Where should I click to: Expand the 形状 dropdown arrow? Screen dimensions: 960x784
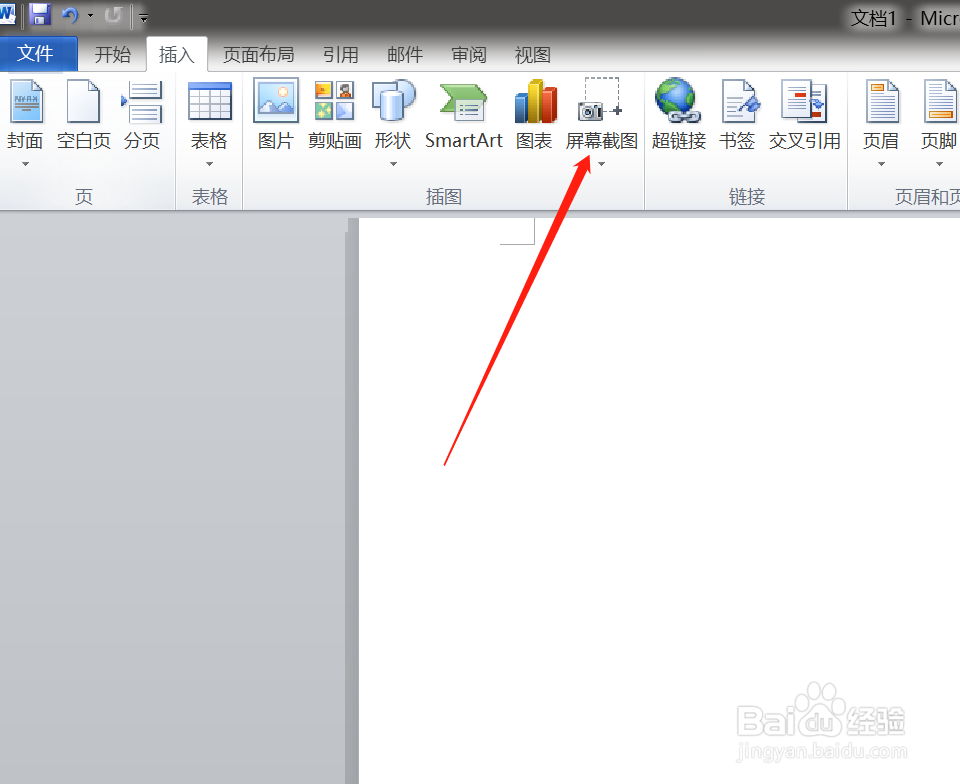pyautogui.click(x=393, y=164)
